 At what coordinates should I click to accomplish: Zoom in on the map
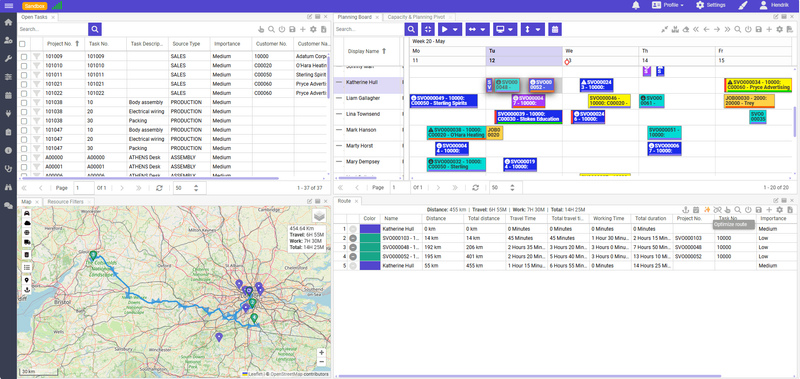pyautogui.click(x=321, y=352)
